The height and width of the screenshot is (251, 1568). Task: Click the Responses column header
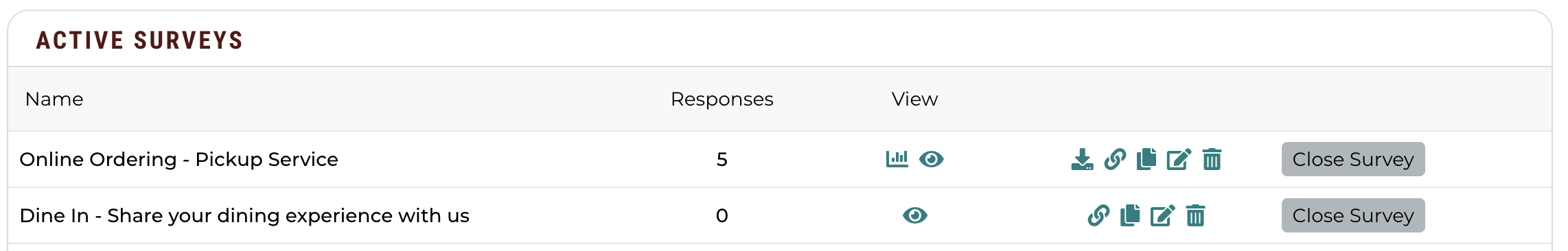722,99
